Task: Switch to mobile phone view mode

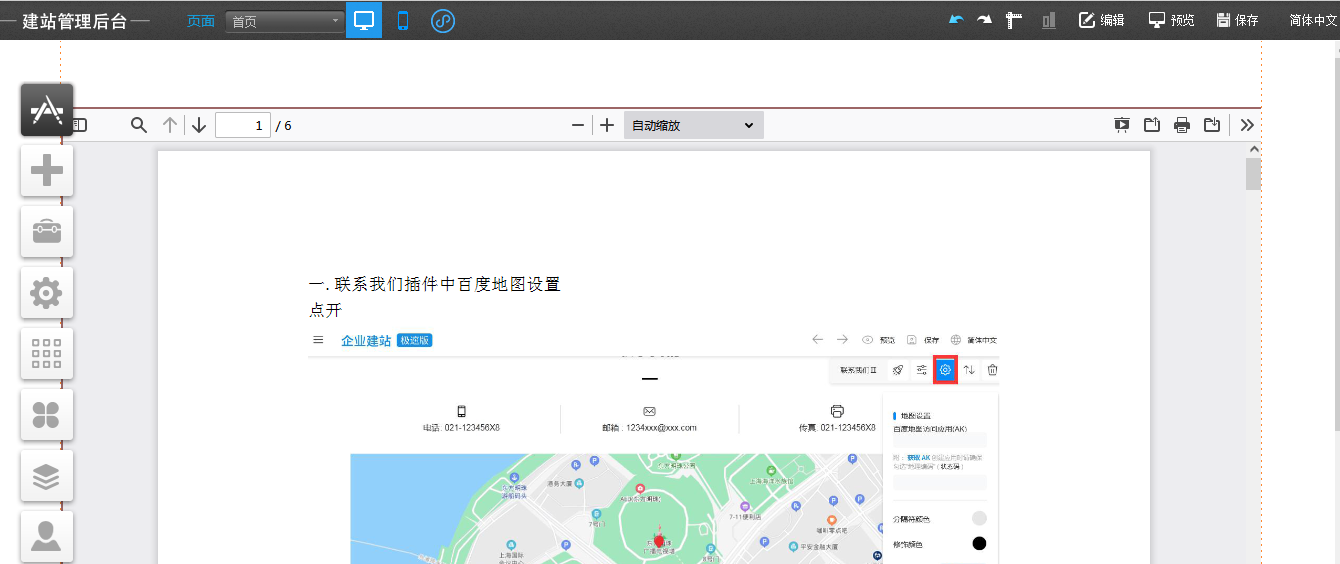Action: [403, 20]
